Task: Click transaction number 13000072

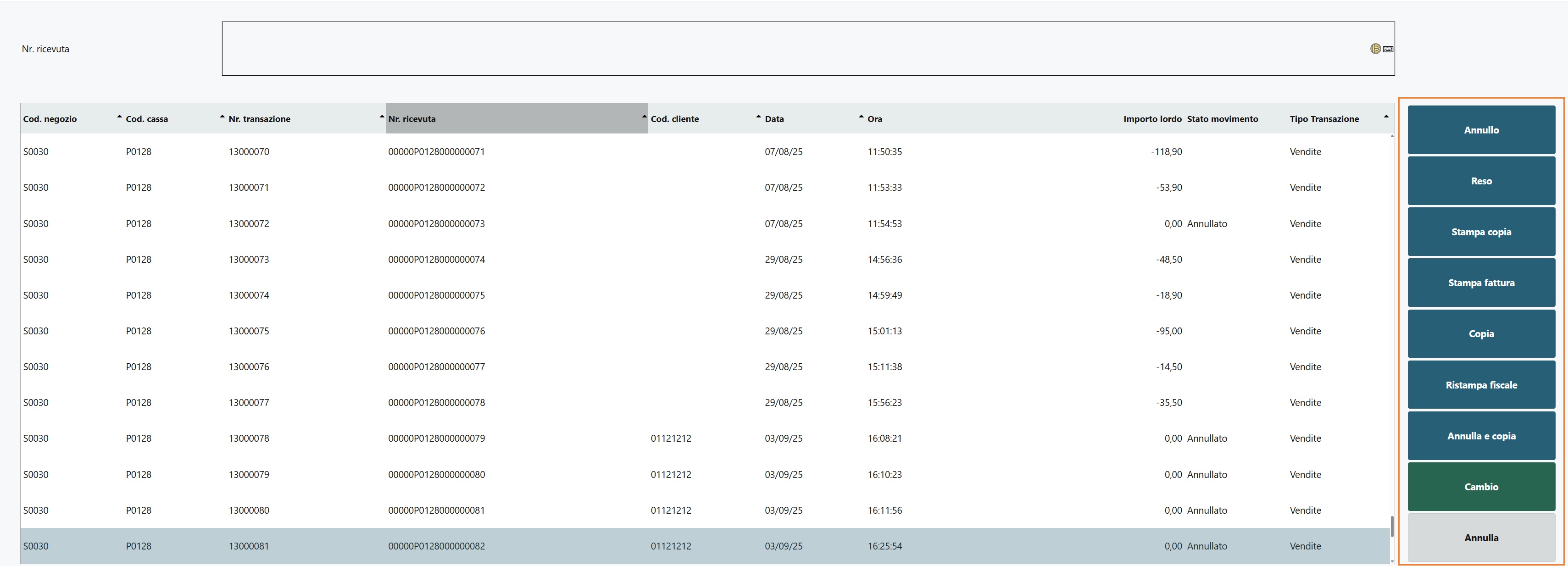Action: [249, 223]
